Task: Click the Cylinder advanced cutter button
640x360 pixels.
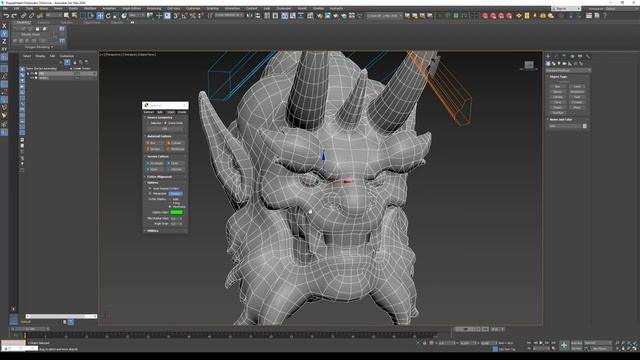Action: [x=175, y=143]
